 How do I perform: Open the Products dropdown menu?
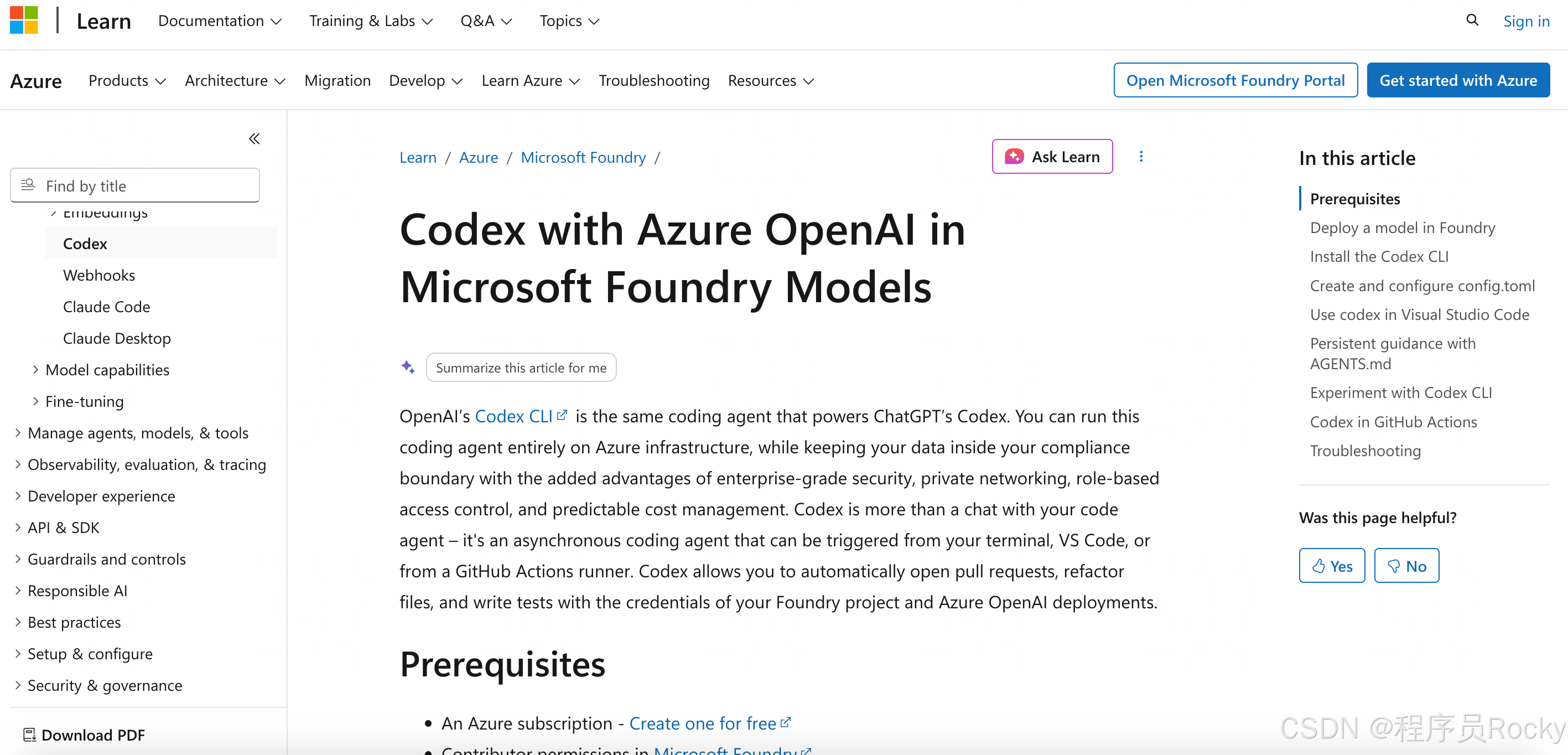(x=127, y=80)
